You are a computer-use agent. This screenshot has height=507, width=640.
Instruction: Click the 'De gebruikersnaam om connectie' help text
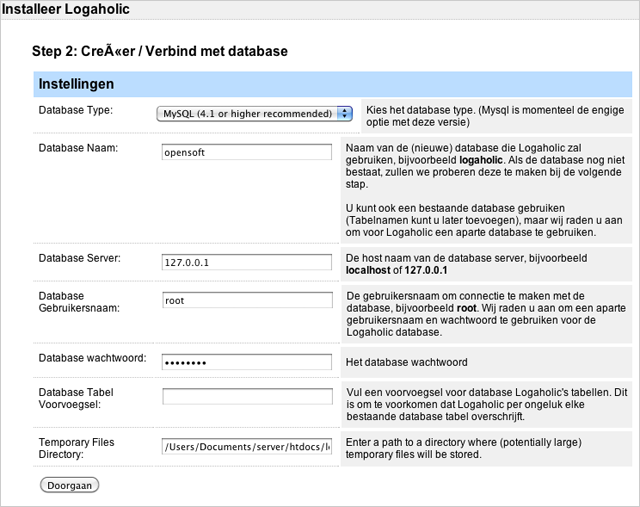(x=486, y=314)
